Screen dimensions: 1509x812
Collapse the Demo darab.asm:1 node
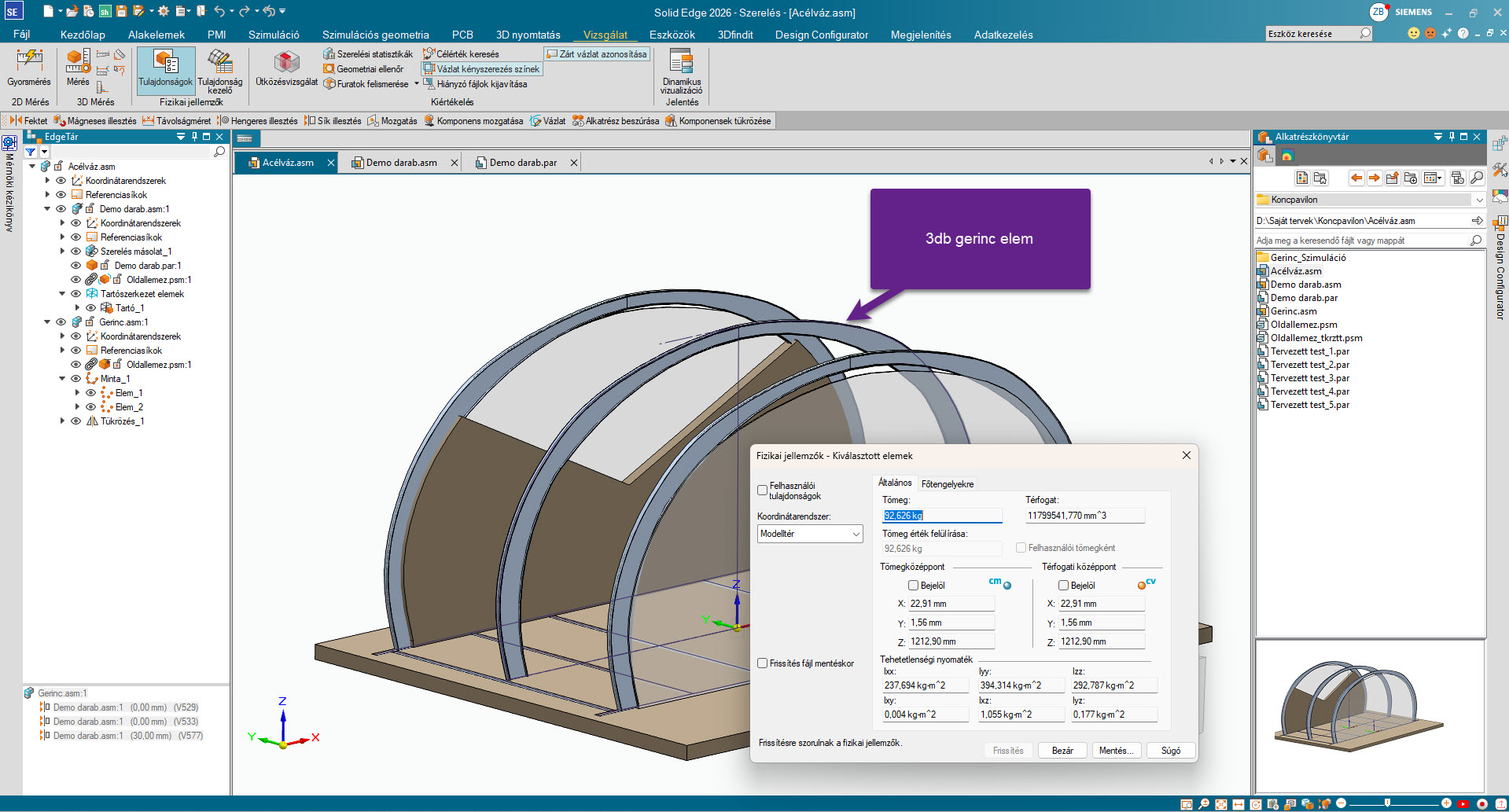[47, 209]
